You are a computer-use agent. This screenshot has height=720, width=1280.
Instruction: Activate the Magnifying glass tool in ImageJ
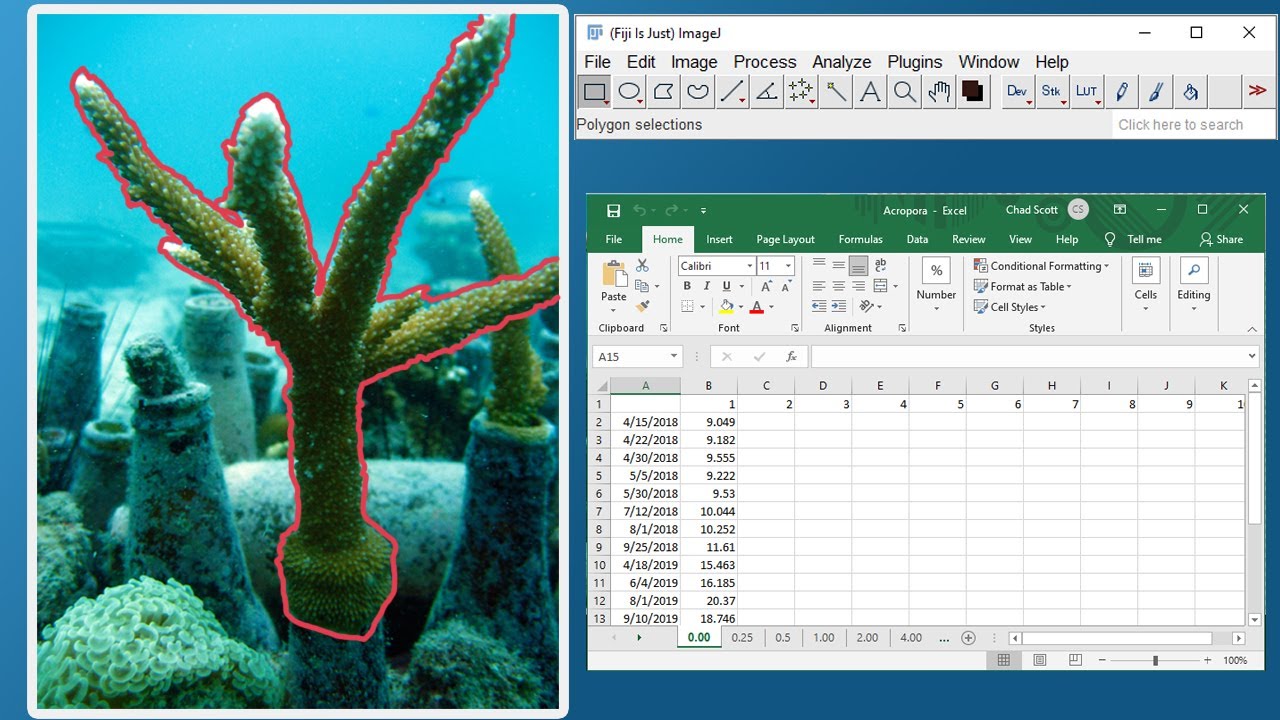[x=905, y=92]
